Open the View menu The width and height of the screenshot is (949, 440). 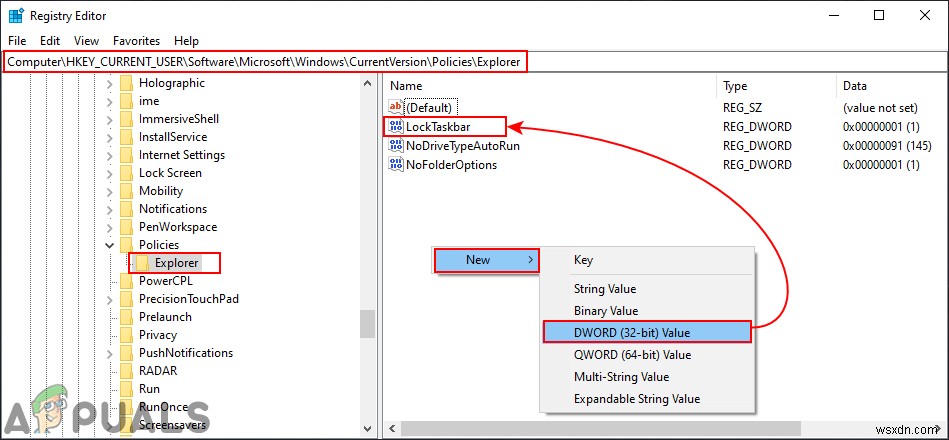[x=87, y=41]
